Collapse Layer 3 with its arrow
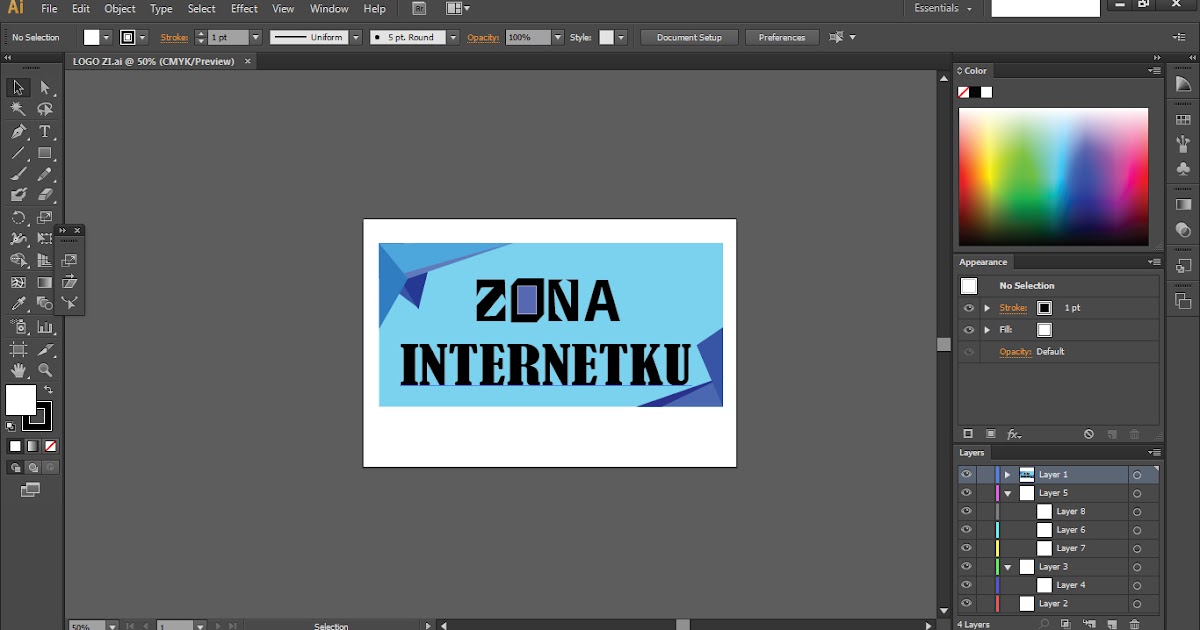1200x630 pixels. [x=1008, y=565]
